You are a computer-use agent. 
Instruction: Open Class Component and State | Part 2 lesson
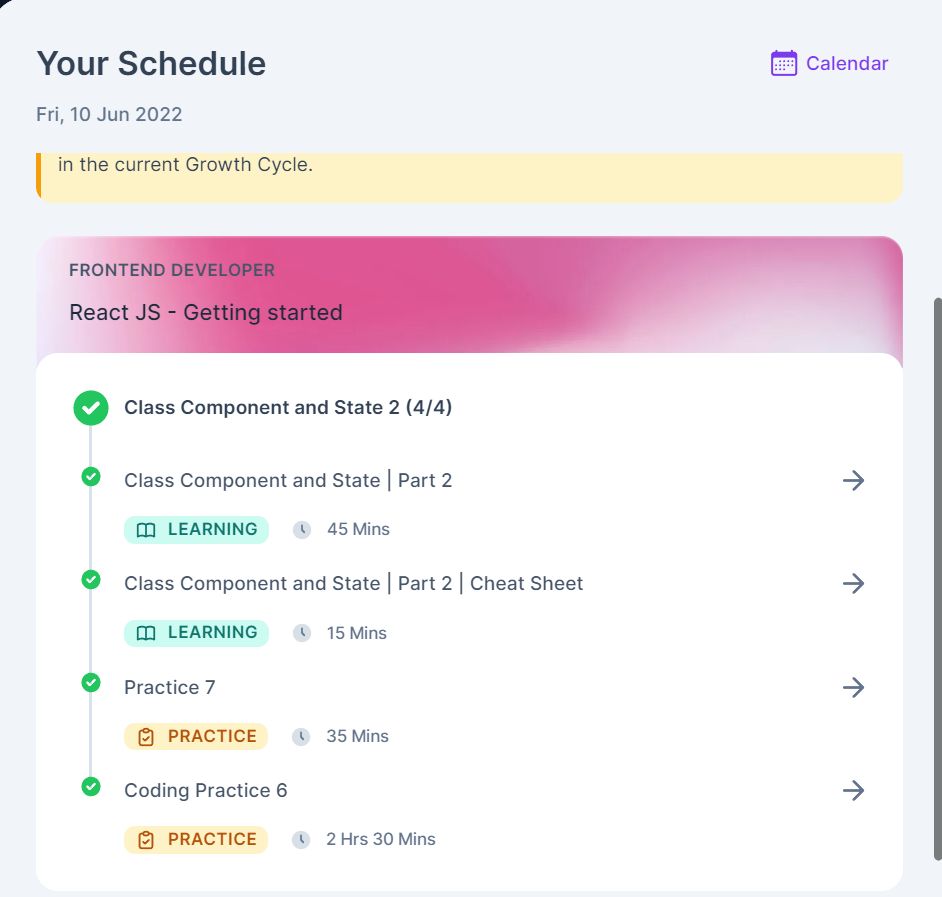(x=288, y=481)
